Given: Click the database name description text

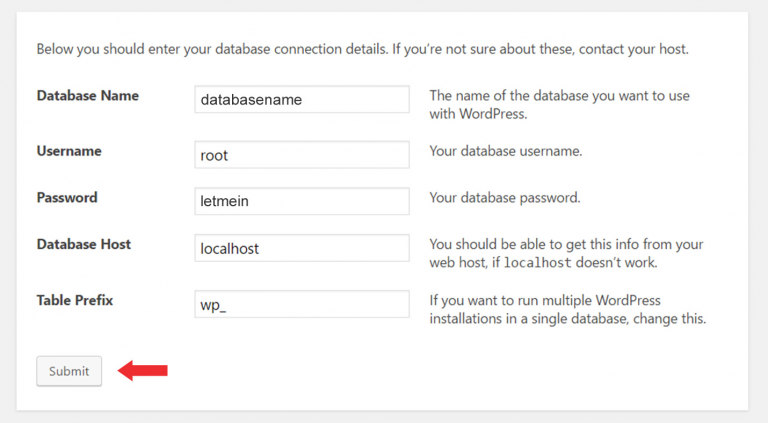Looking at the screenshot, I should pos(559,105).
